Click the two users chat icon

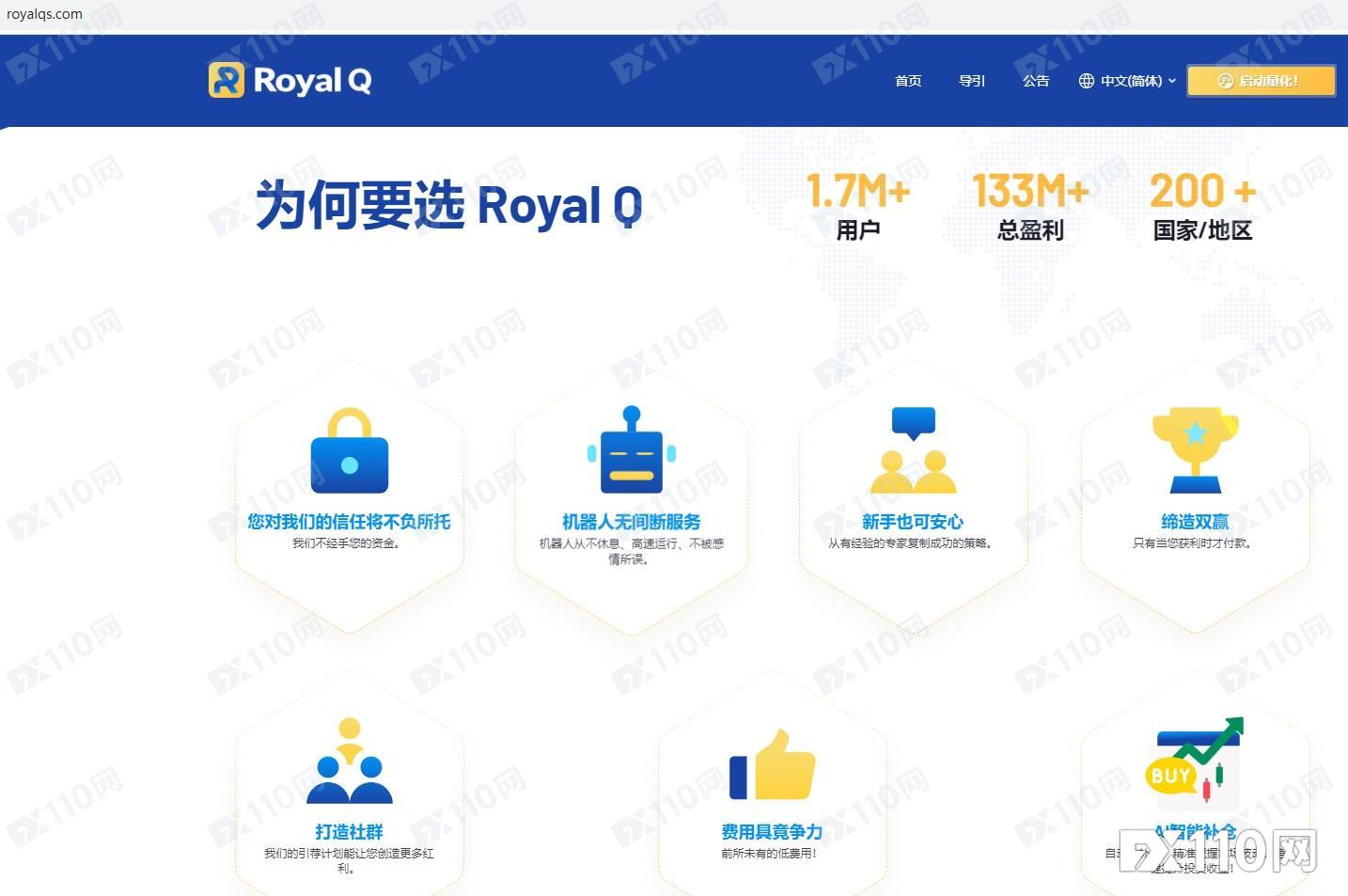coord(914,450)
